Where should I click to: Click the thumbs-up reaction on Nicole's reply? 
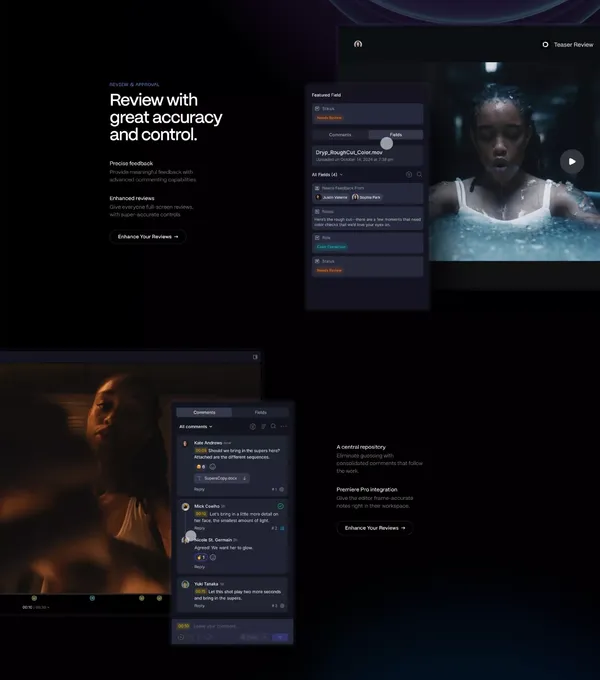tap(201, 557)
